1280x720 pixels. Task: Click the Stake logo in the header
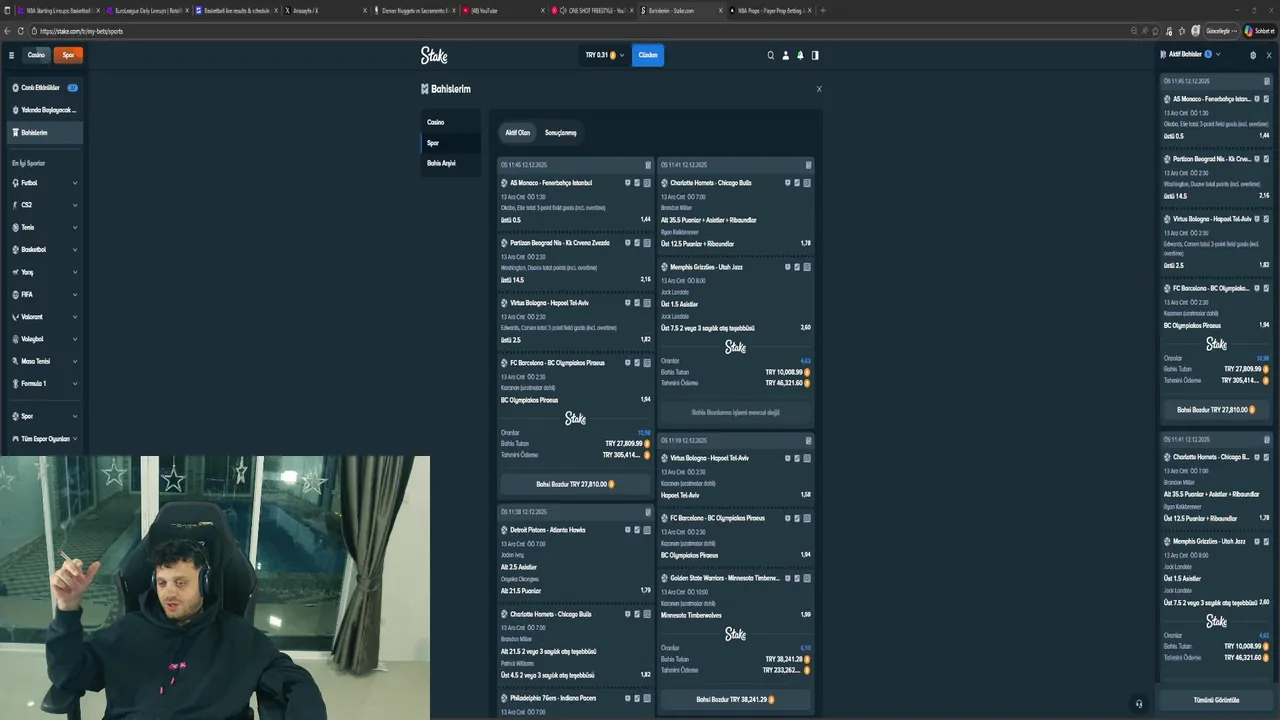[434, 55]
